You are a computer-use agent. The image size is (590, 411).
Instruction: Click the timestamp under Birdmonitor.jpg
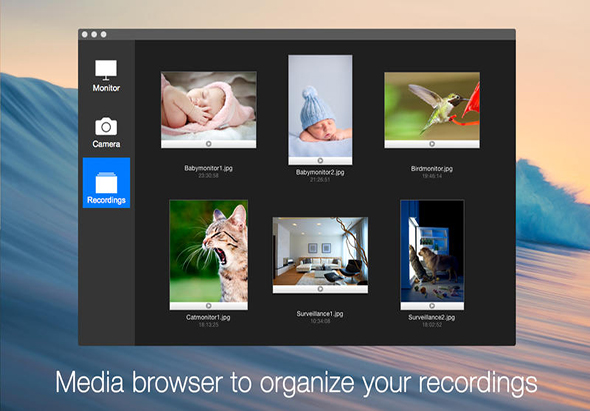pos(432,176)
